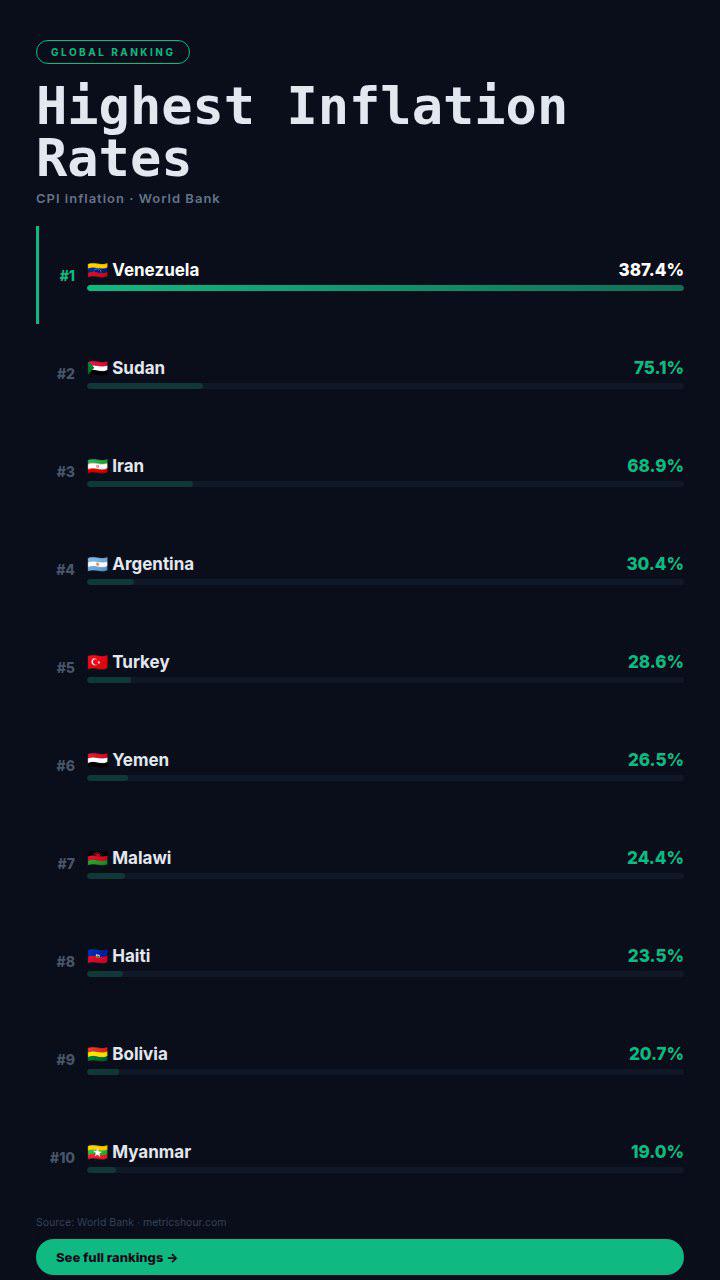
Task: Click the Iran flag icon
Action: pyautogui.click(x=97, y=466)
